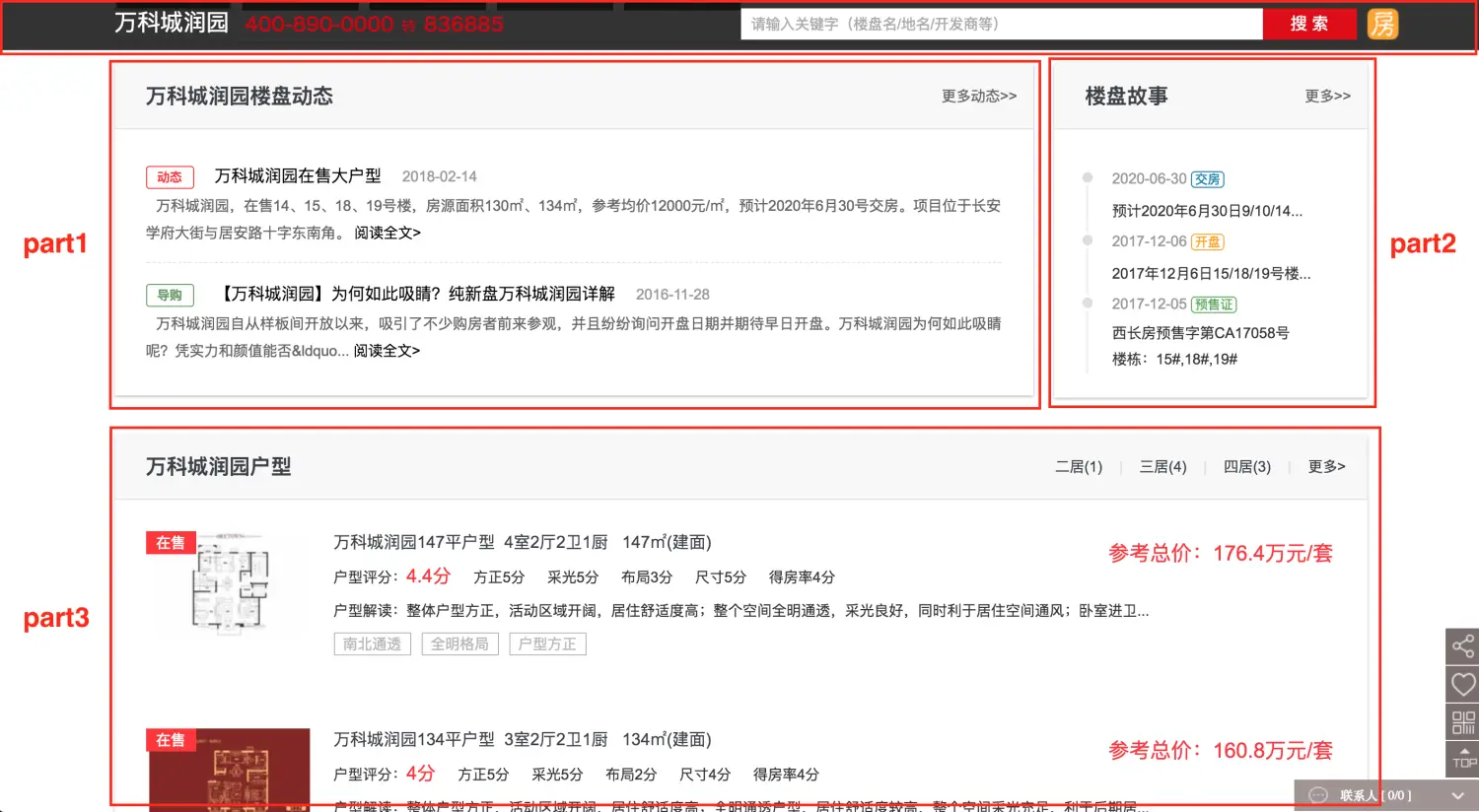Screen dimensions: 1479x812
Task: Click the price 参考总价: 176.4万元/套
Action: [1221, 553]
